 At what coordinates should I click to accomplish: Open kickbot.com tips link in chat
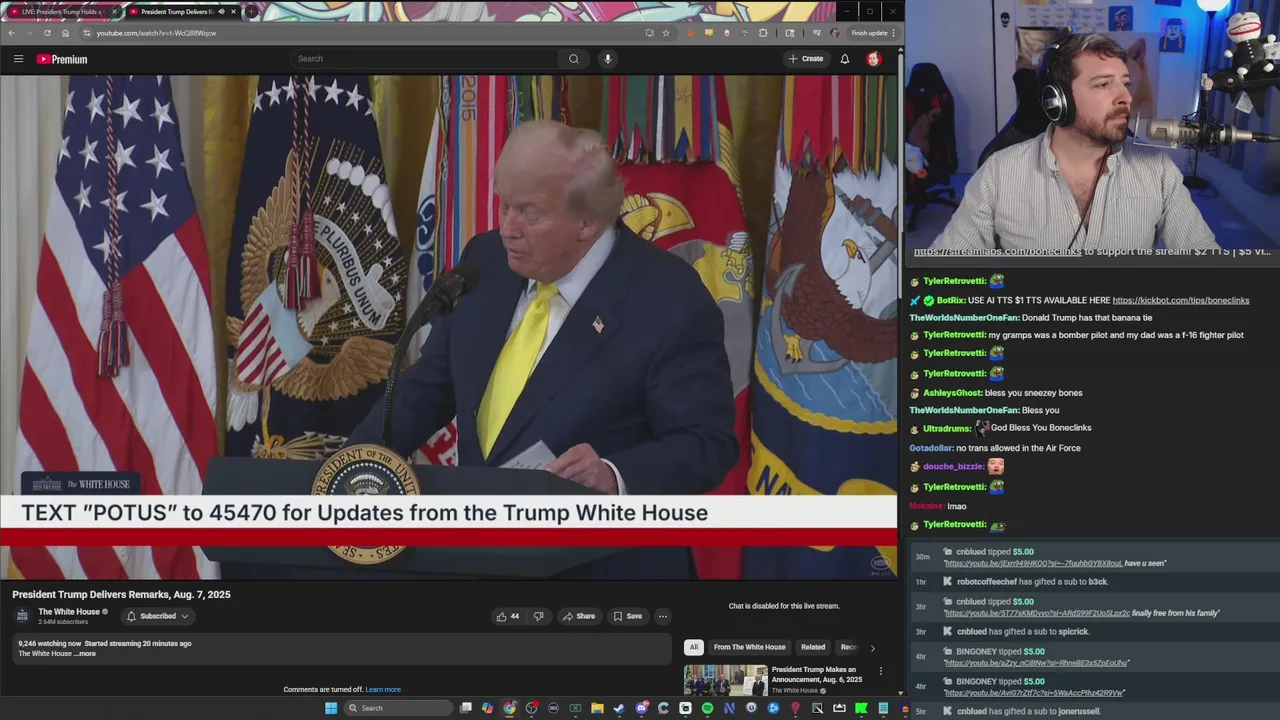1180,300
